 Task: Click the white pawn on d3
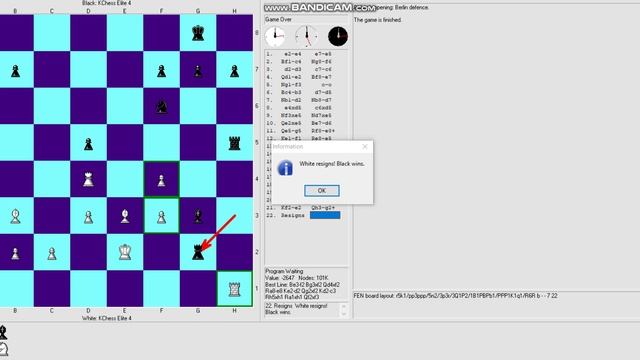click(88, 217)
